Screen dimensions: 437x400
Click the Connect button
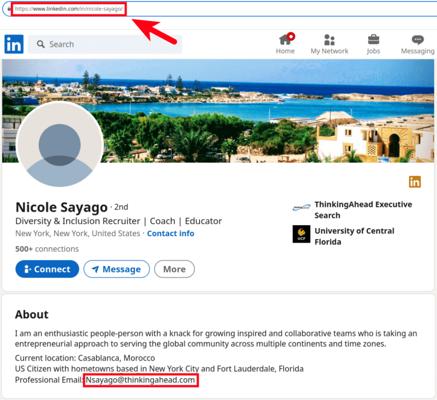[x=47, y=269]
